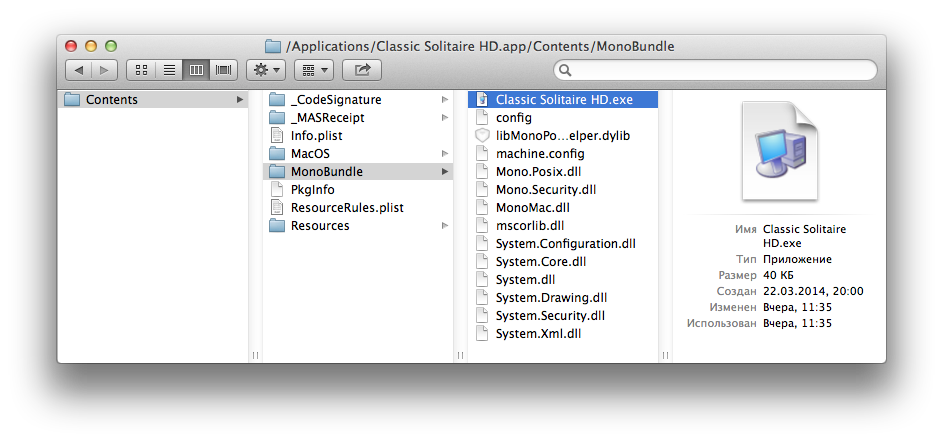Click the PkgInfo file icon
The height and width of the screenshot is (442, 943).
277,190
